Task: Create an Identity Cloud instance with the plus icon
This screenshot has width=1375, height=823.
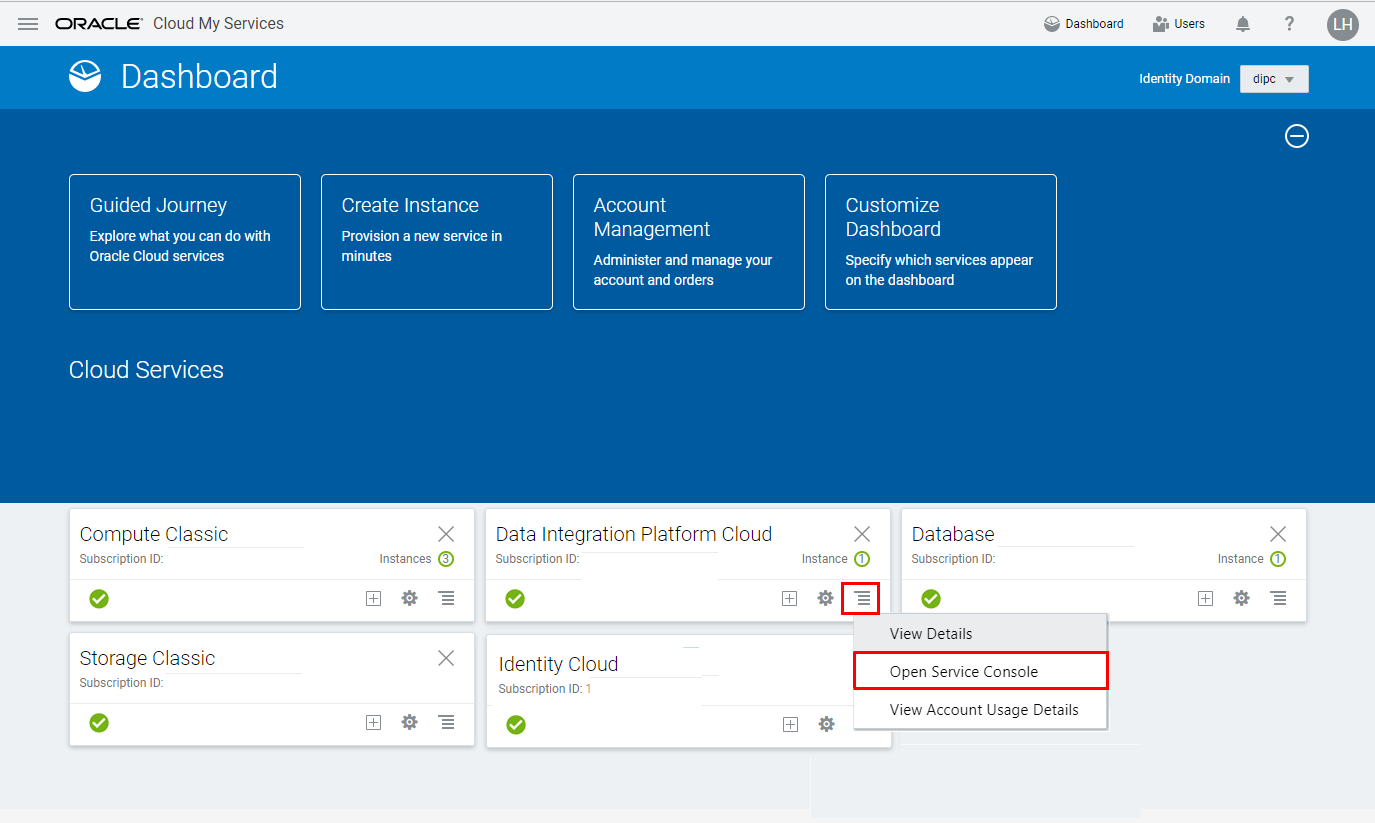Action: pyautogui.click(x=790, y=725)
